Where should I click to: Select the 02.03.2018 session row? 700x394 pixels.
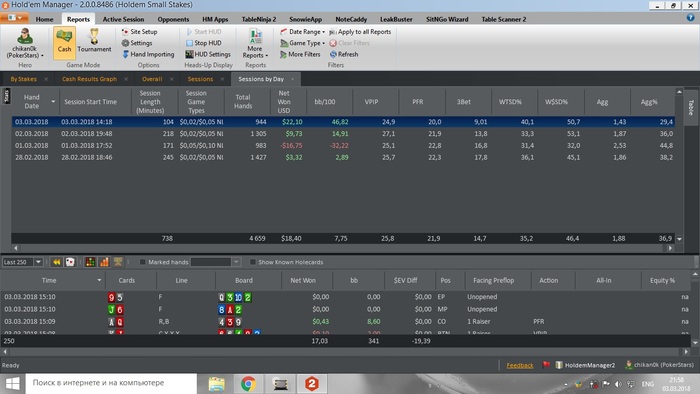pyautogui.click(x=343, y=133)
